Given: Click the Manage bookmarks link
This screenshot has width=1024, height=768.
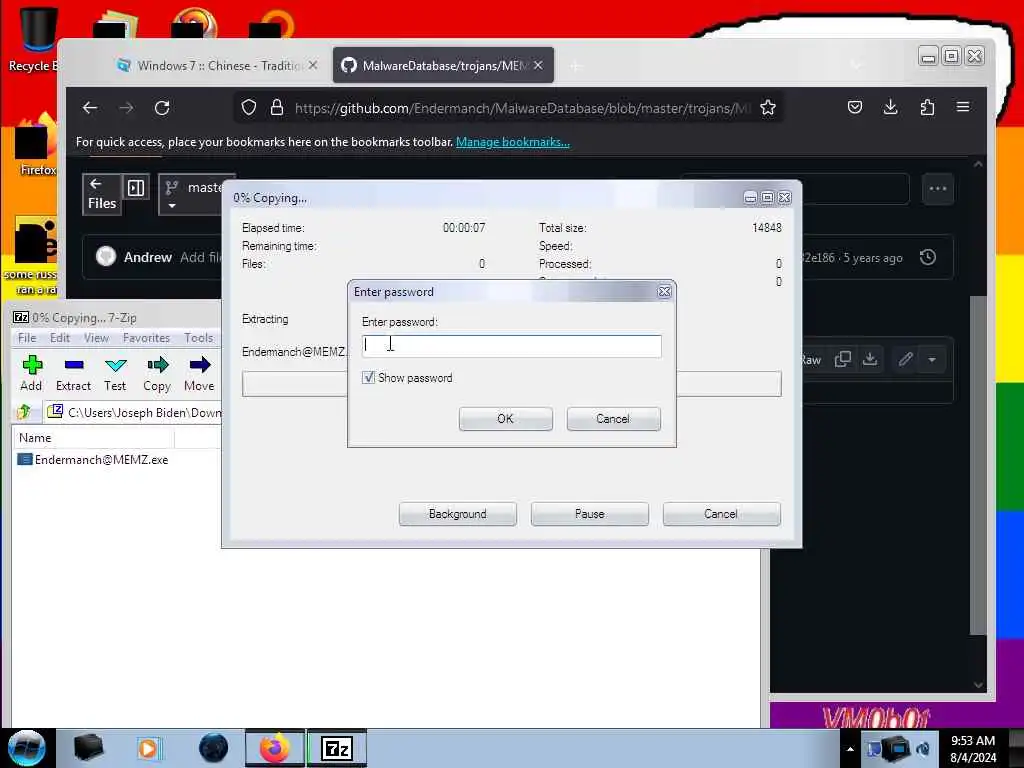Looking at the screenshot, I should 513,142.
